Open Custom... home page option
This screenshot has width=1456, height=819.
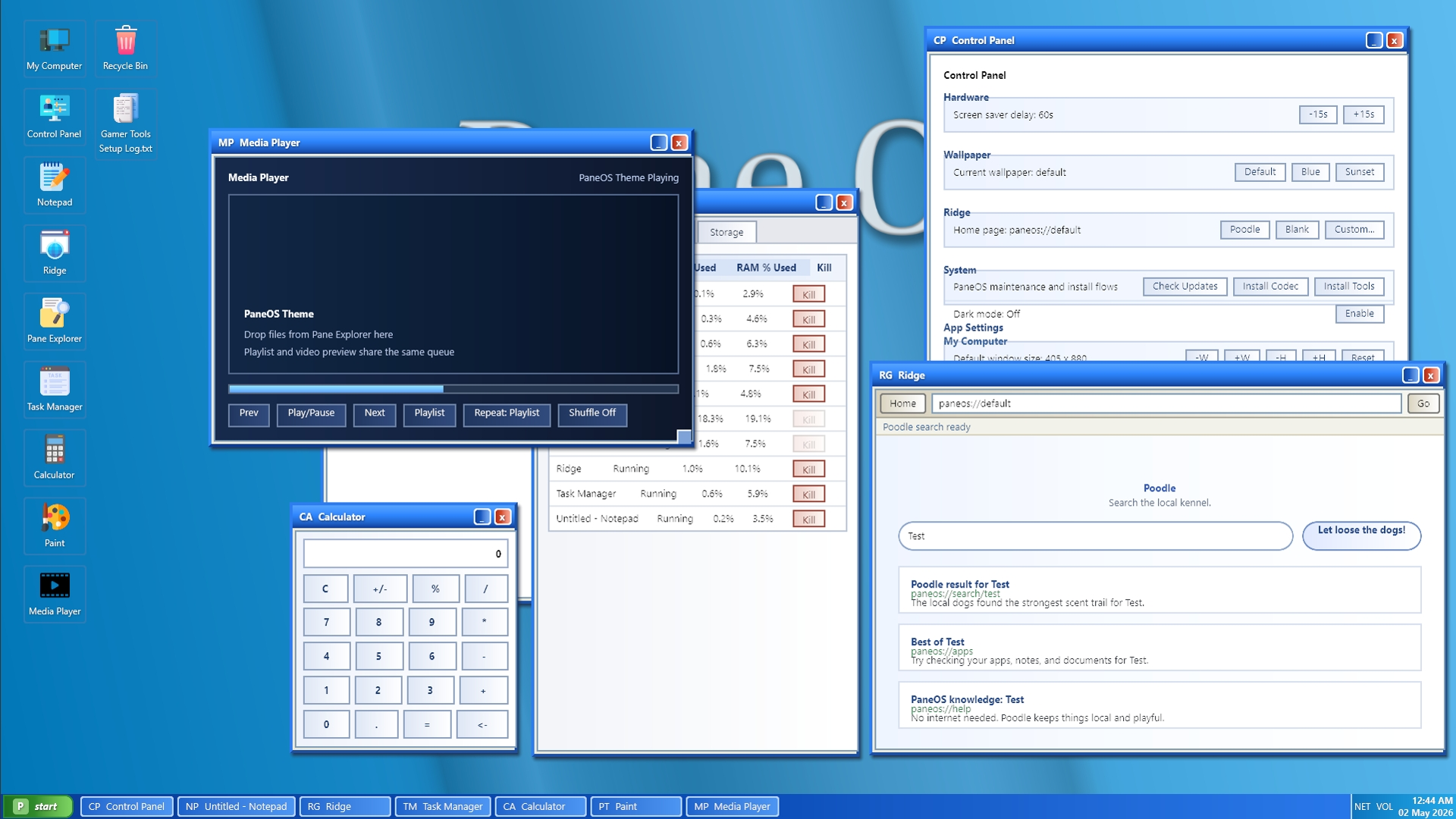point(1354,230)
